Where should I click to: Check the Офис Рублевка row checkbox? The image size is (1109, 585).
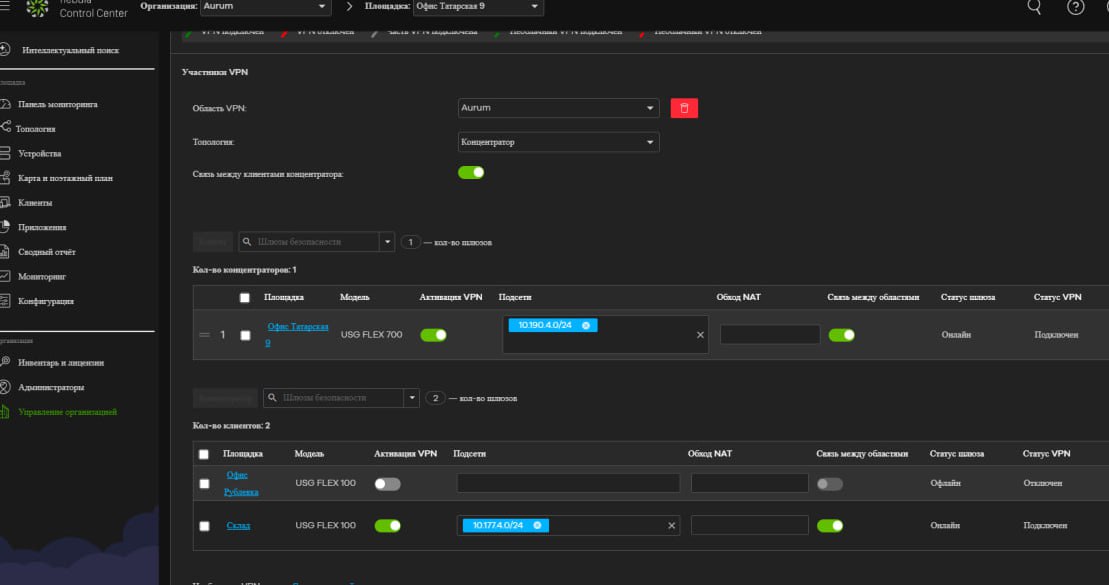(x=204, y=484)
